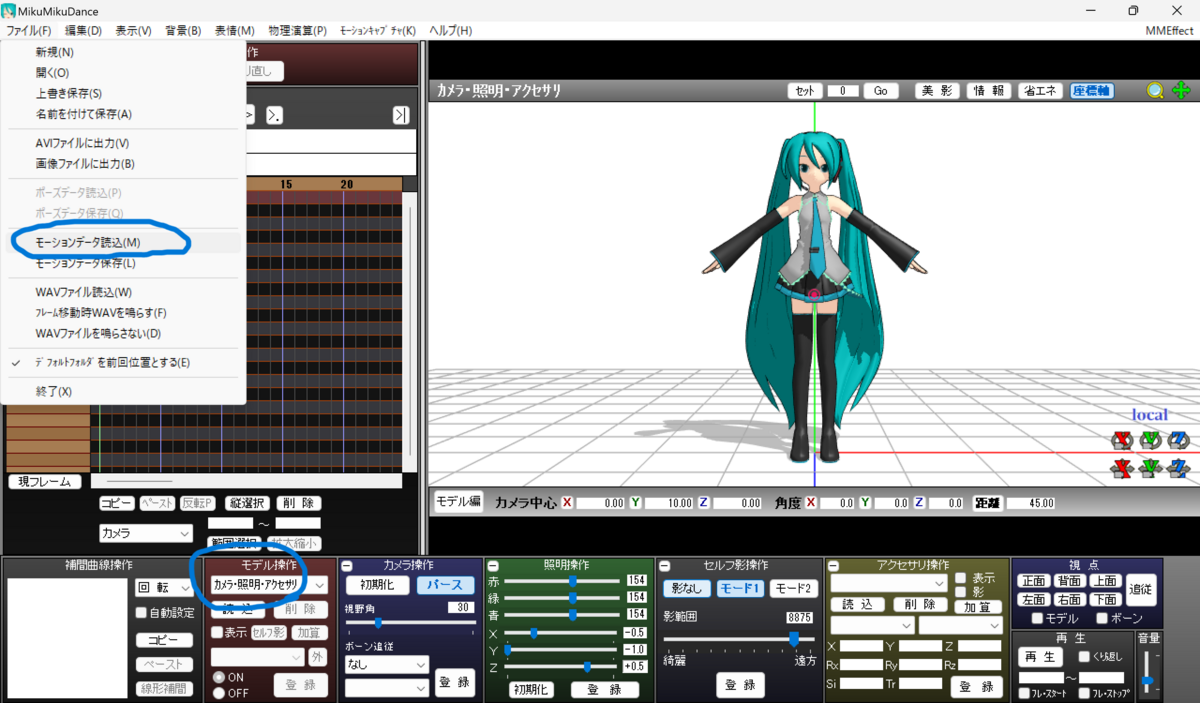Collapse the アクセサリ操作 panel minus icon
1200x703 pixels.
pos(834,566)
